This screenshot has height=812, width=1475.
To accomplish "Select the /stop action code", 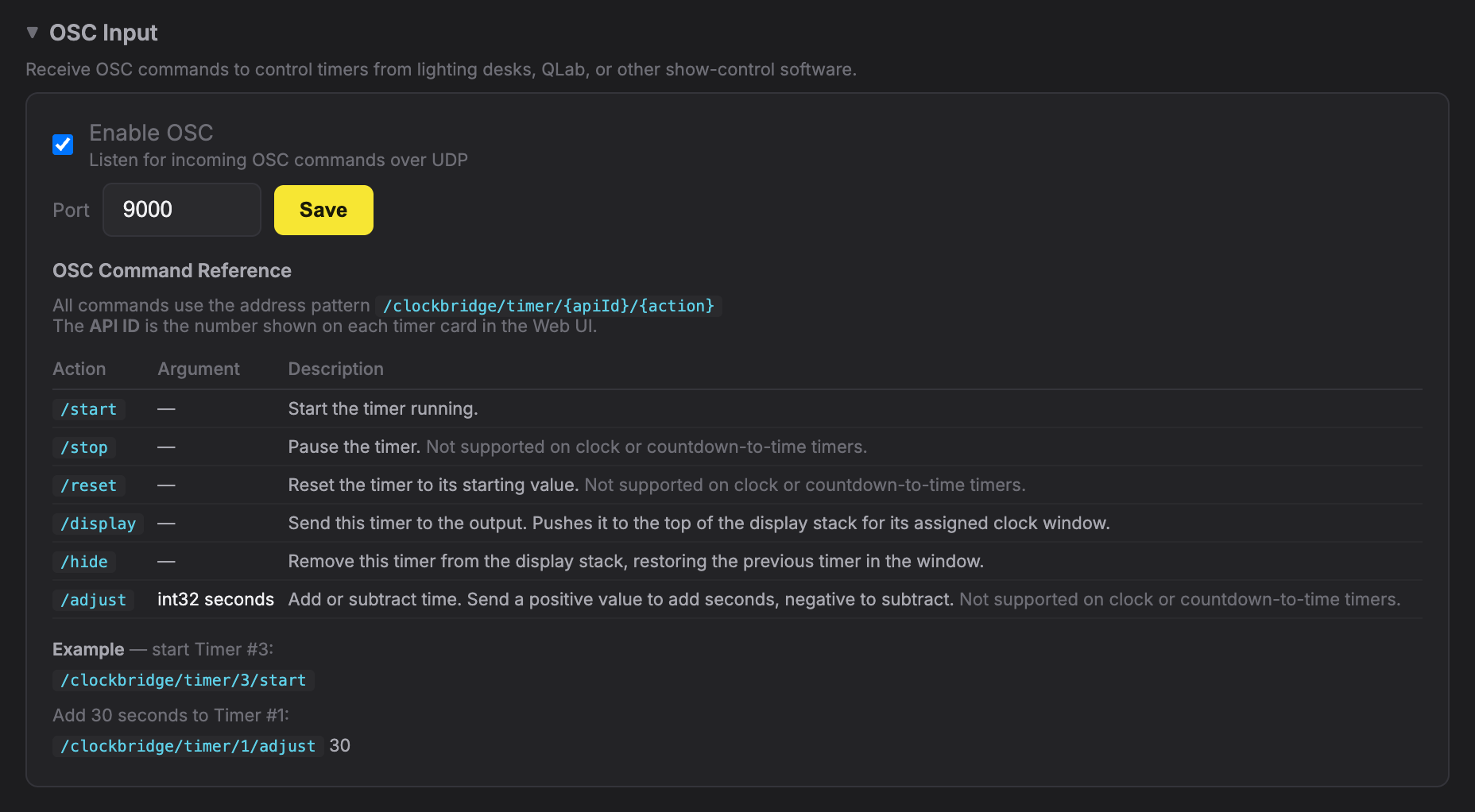I will 84,447.
